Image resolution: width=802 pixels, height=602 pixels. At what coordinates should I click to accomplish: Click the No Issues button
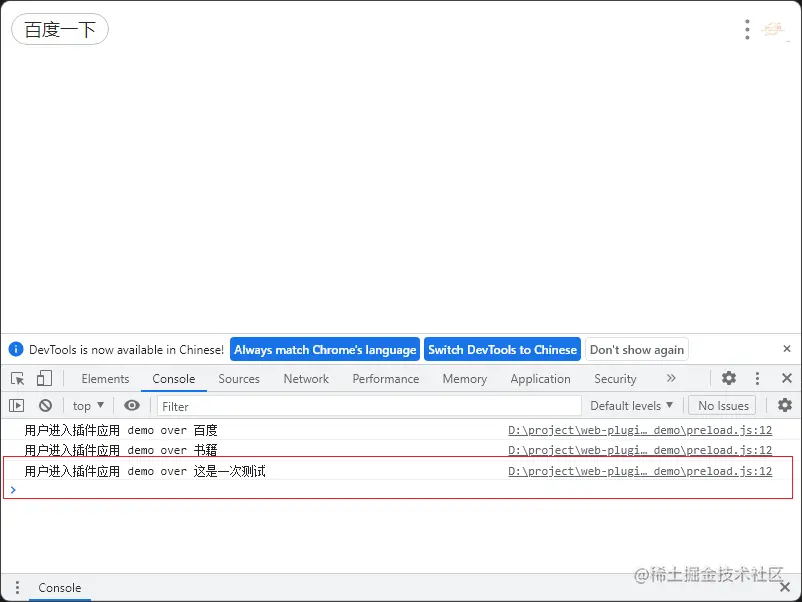(x=723, y=406)
